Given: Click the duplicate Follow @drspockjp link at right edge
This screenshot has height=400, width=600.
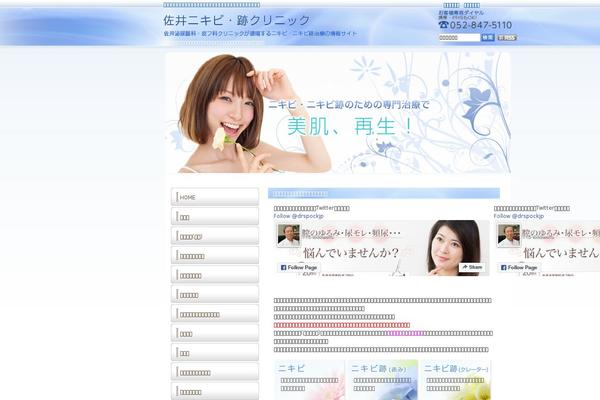Looking at the screenshot, I should click(x=518, y=216).
